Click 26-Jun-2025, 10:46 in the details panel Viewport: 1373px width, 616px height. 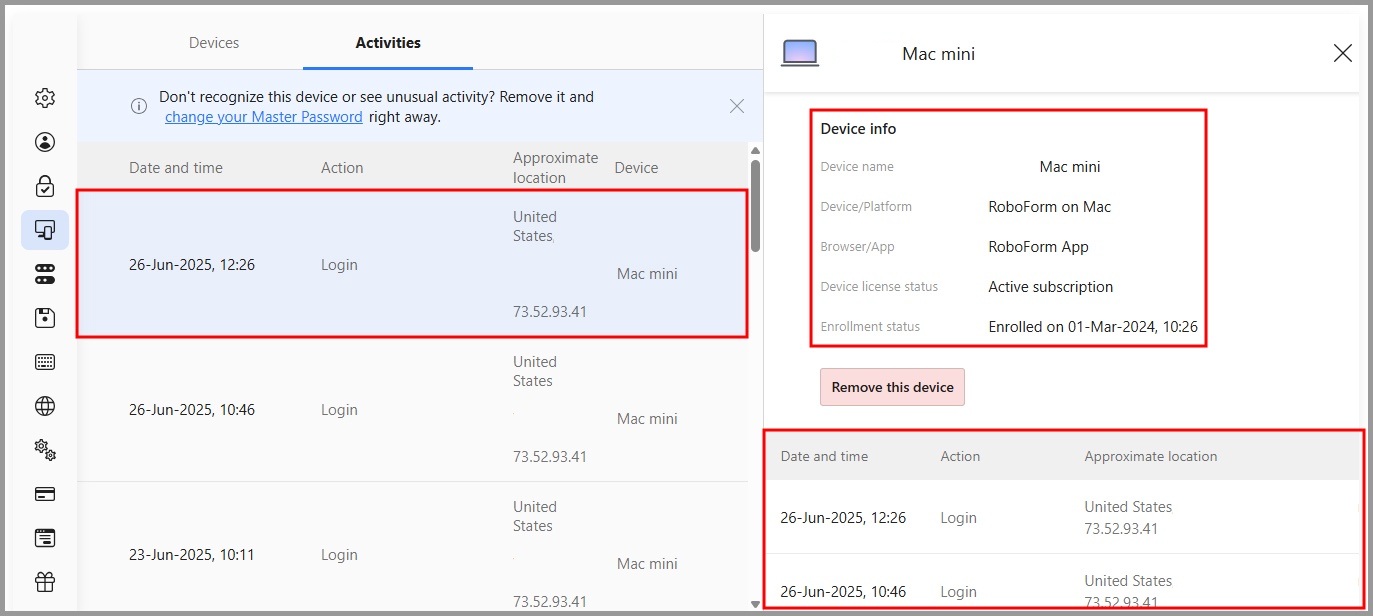click(x=843, y=592)
